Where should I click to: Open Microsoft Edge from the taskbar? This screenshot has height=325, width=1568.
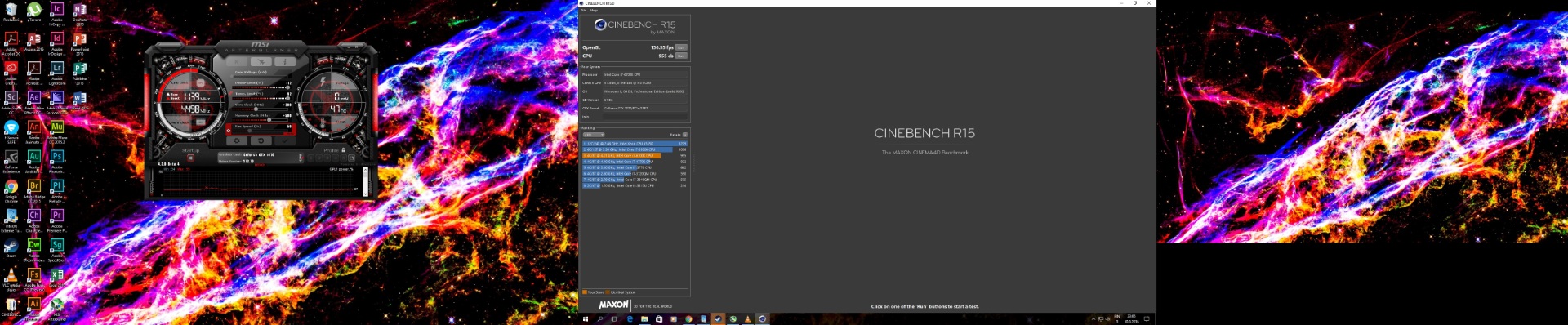click(x=630, y=319)
